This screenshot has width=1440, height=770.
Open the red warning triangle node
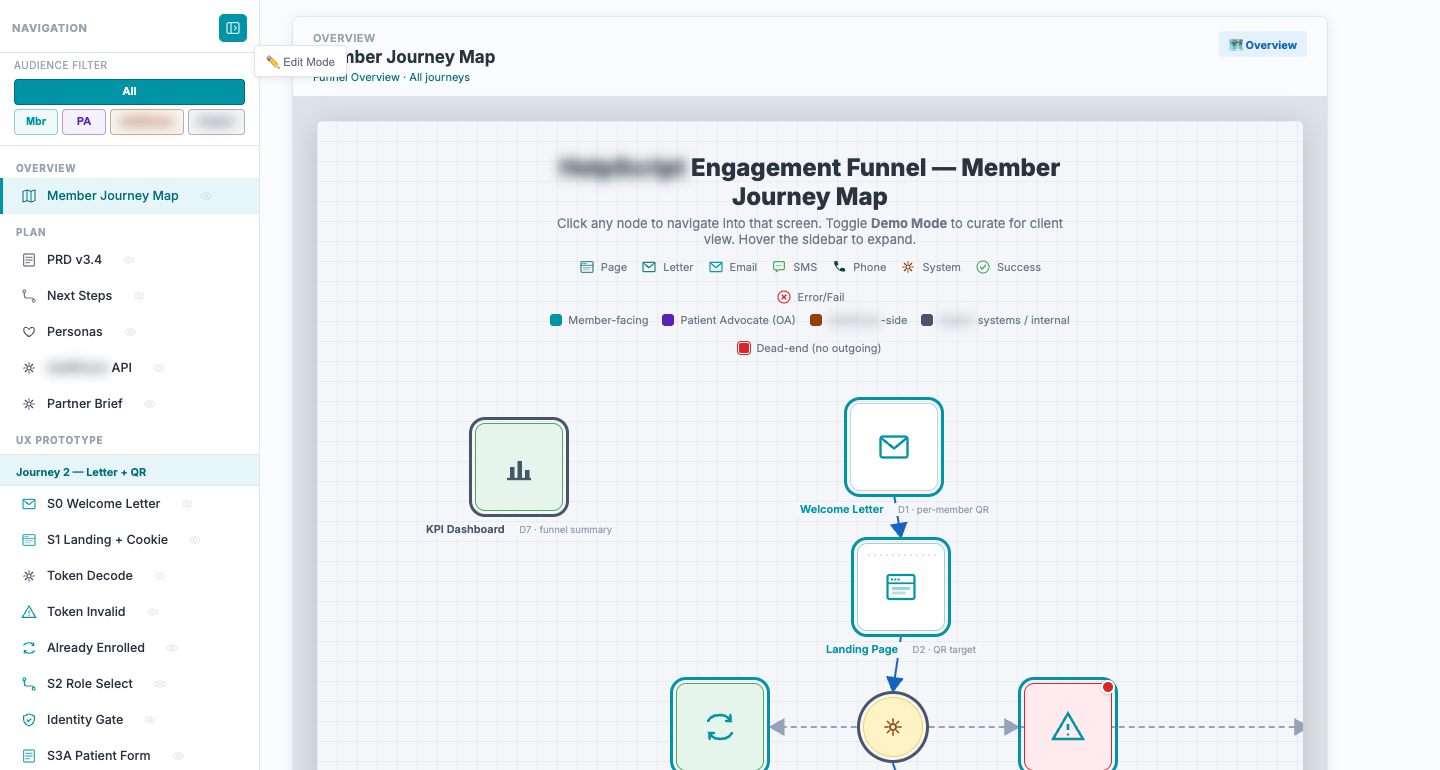[x=1067, y=727]
